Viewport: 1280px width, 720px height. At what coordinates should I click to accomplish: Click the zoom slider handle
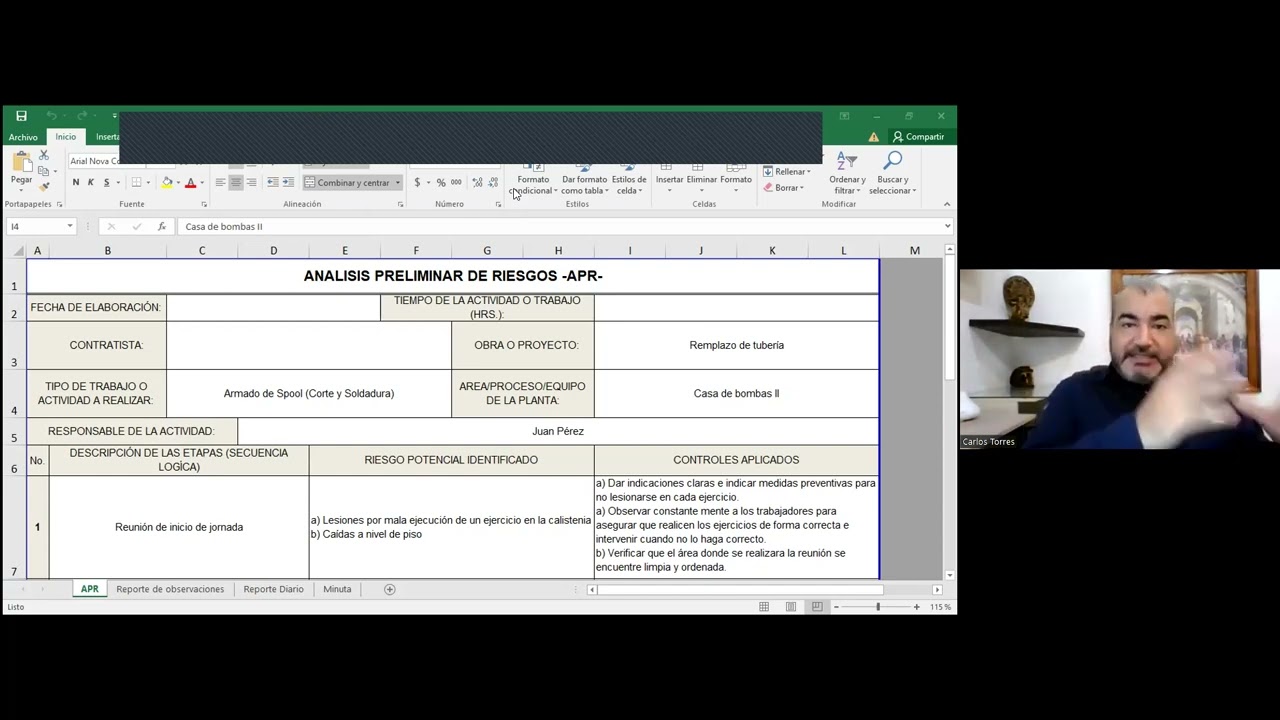pos(878,607)
